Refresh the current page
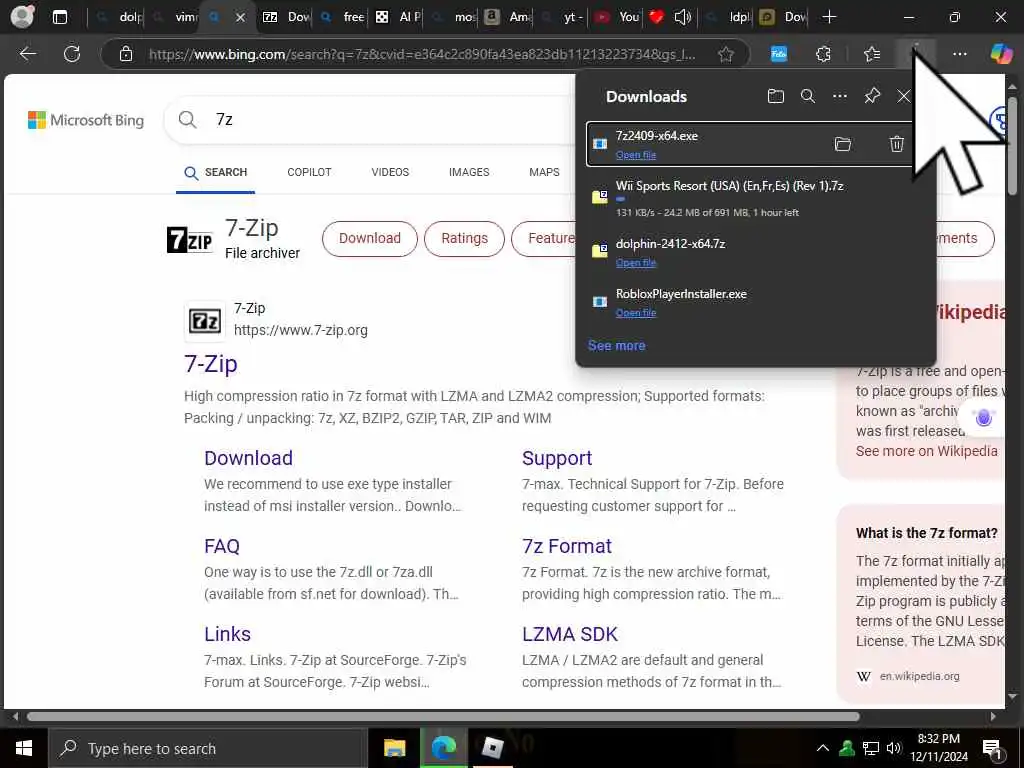The width and height of the screenshot is (1024, 768). [x=72, y=54]
